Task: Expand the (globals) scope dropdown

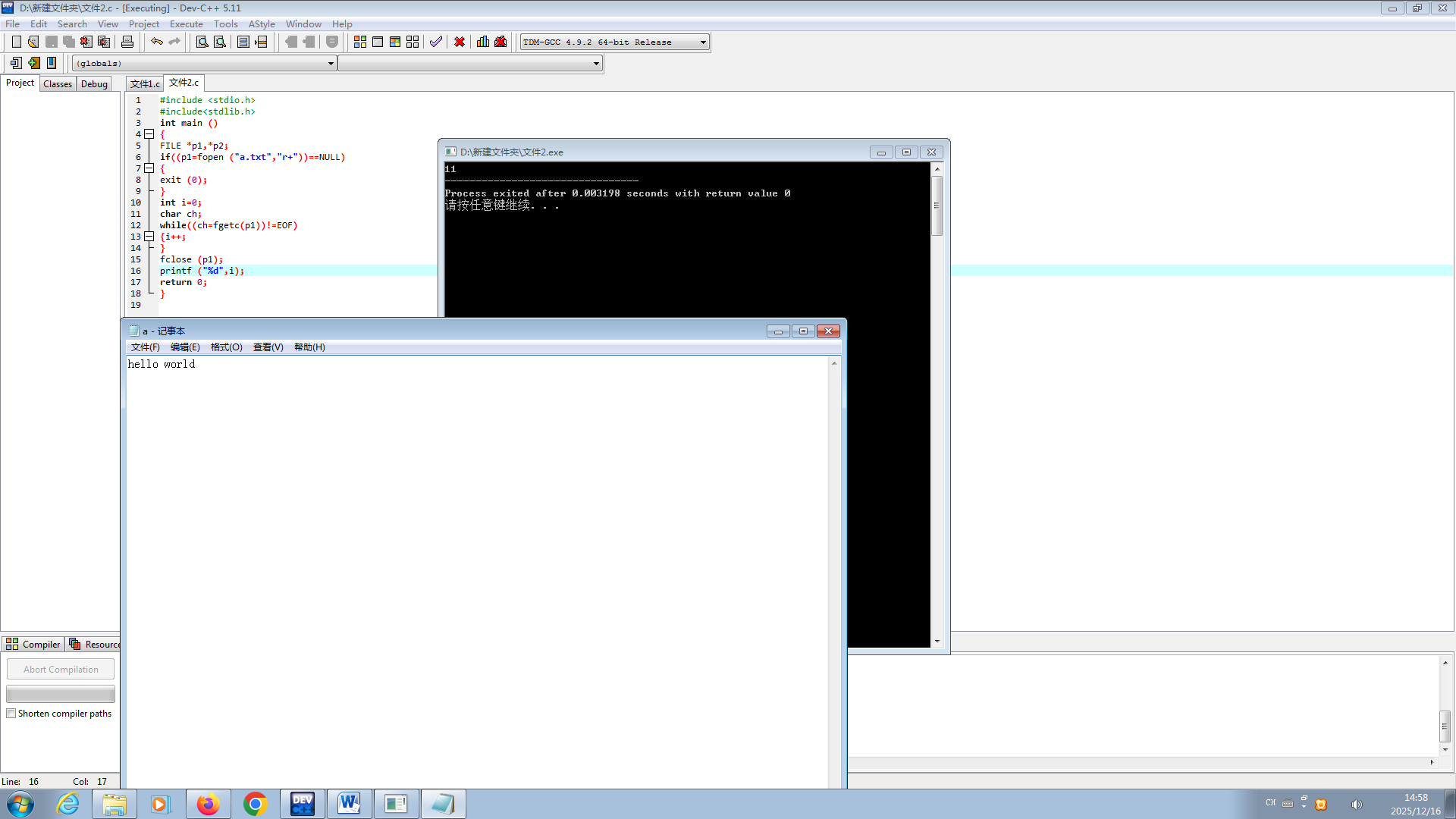Action: point(331,64)
